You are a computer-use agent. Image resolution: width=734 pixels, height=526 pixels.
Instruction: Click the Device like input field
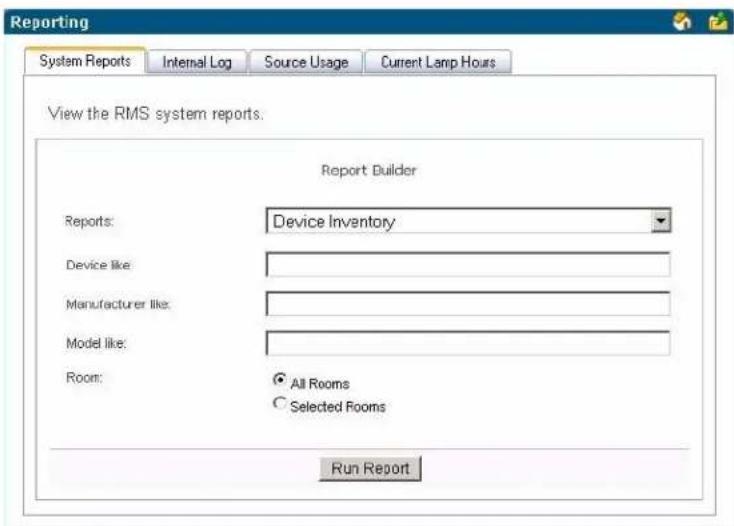[x=468, y=264]
